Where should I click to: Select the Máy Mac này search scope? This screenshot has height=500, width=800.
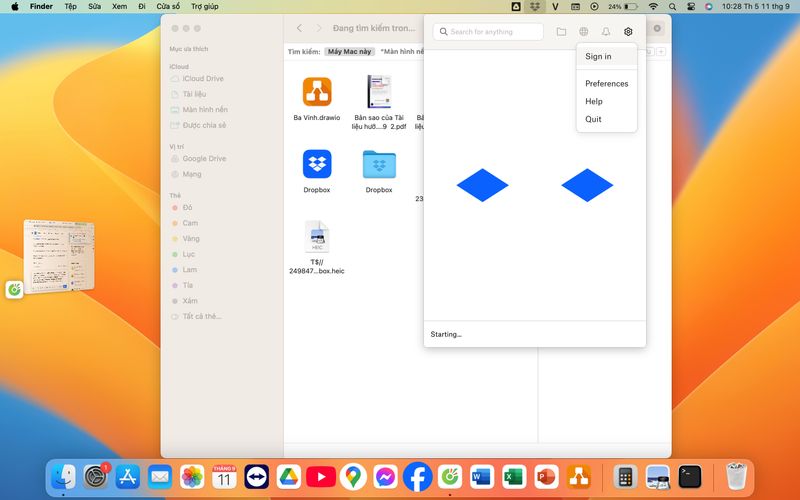(349, 51)
